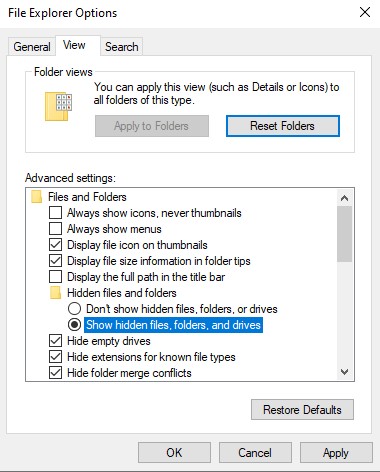The image size is (380, 472).
Task: Check the Always show menus box
Action: (55, 229)
